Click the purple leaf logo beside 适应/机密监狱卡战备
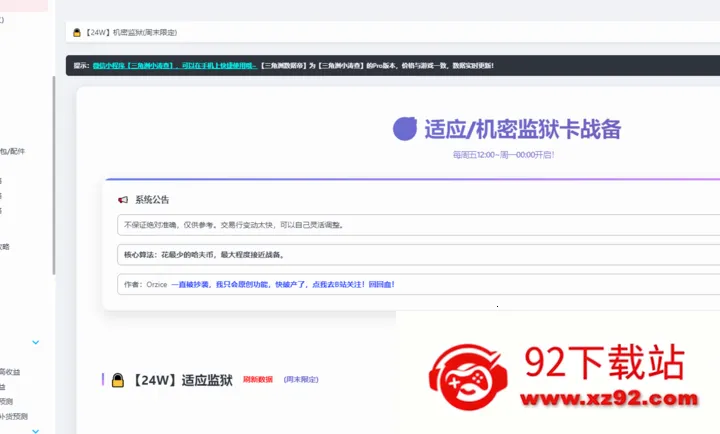The width and height of the screenshot is (720, 434). click(405, 128)
